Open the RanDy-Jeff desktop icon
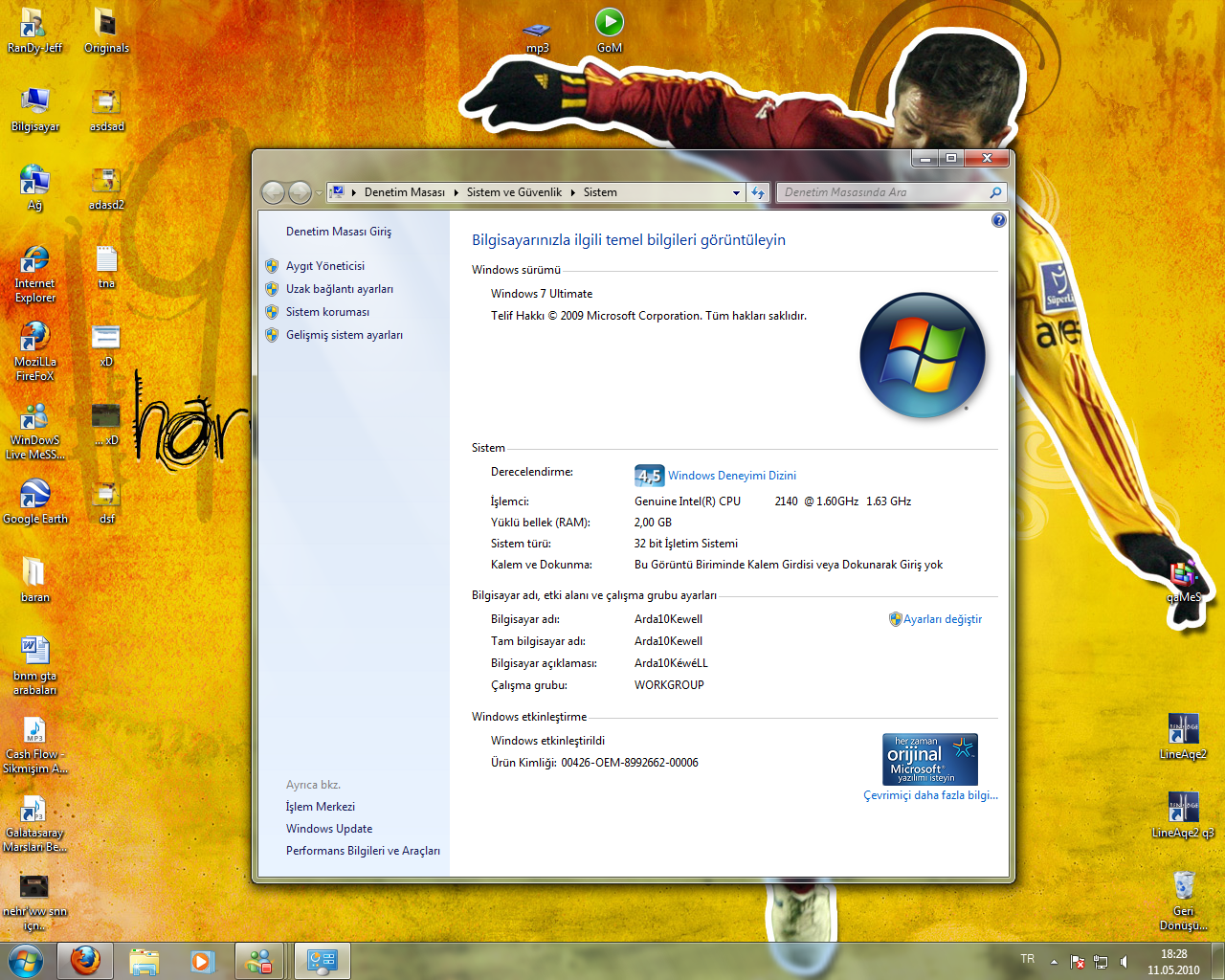This screenshot has height=980, width=1225. (34, 31)
